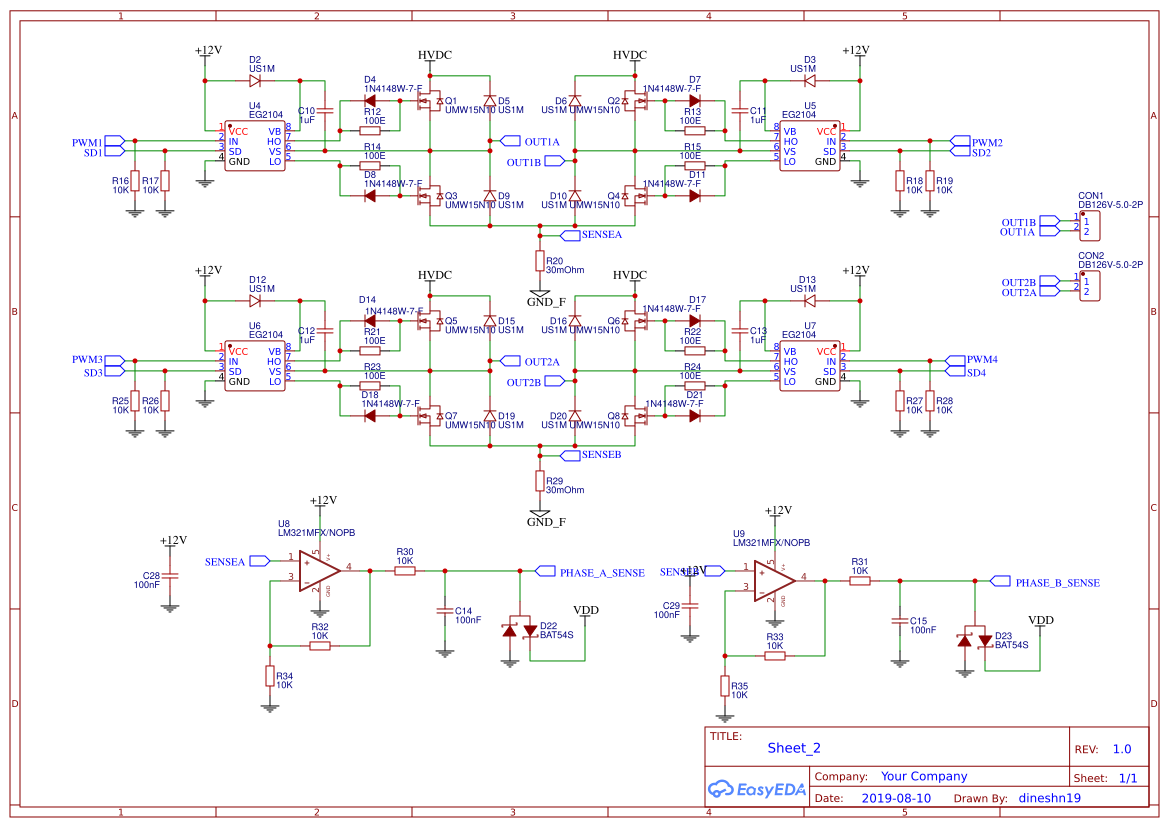This screenshot has height=827, width=1169.
Task: Click diode D22 BAT54S symbol
Action: tap(521, 628)
